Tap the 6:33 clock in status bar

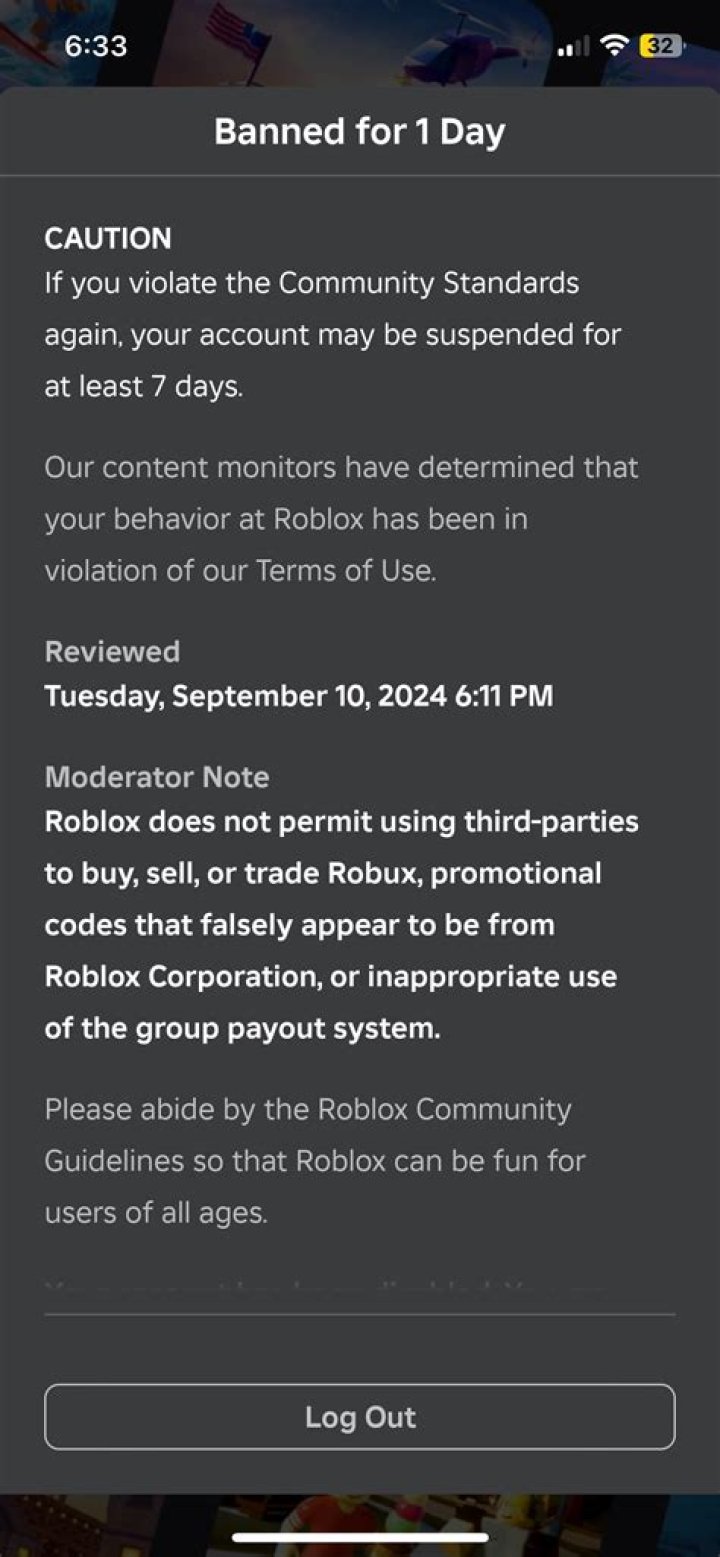[x=96, y=46]
